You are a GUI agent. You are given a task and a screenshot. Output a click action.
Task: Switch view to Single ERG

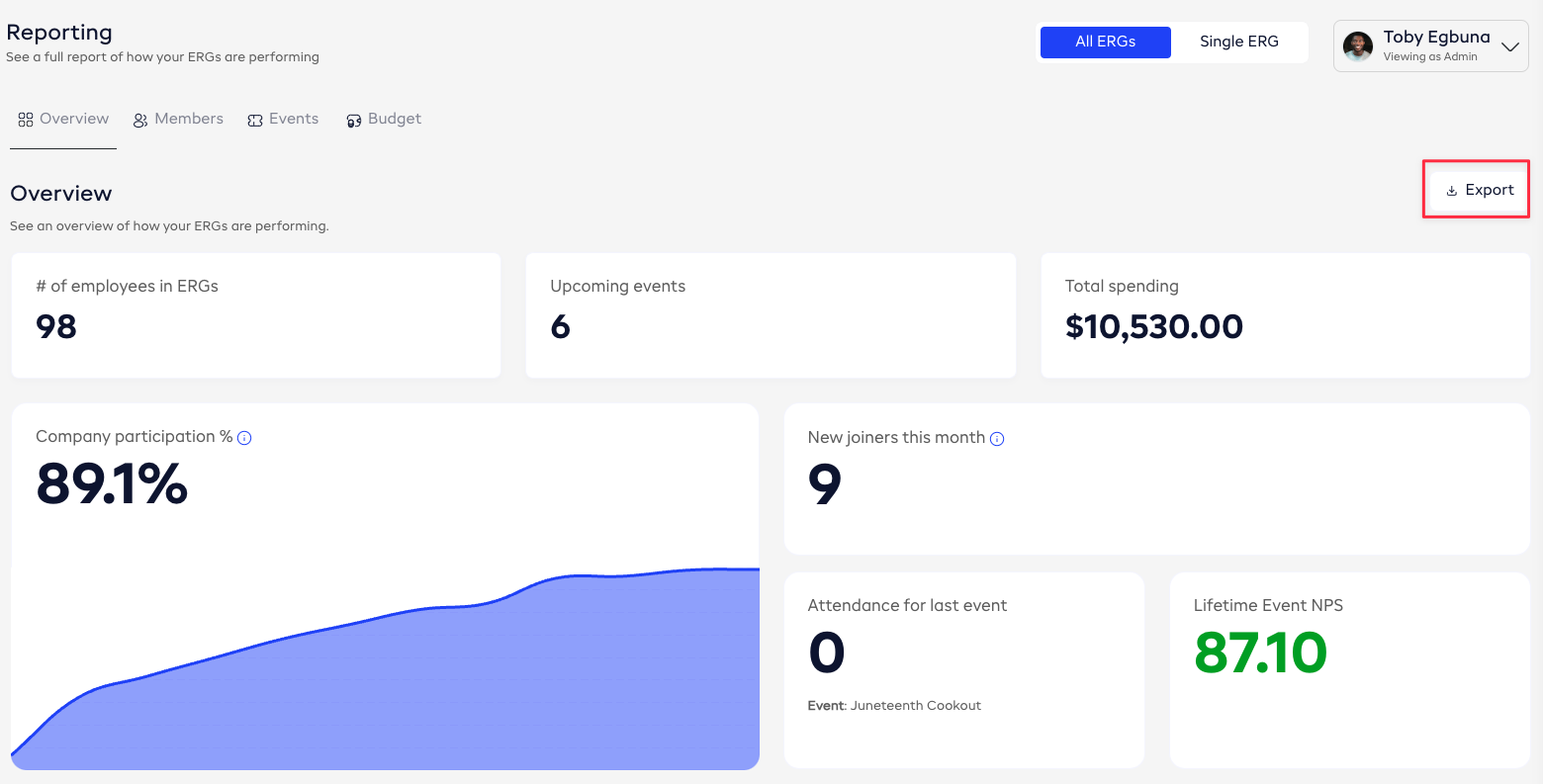[1238, 42]
